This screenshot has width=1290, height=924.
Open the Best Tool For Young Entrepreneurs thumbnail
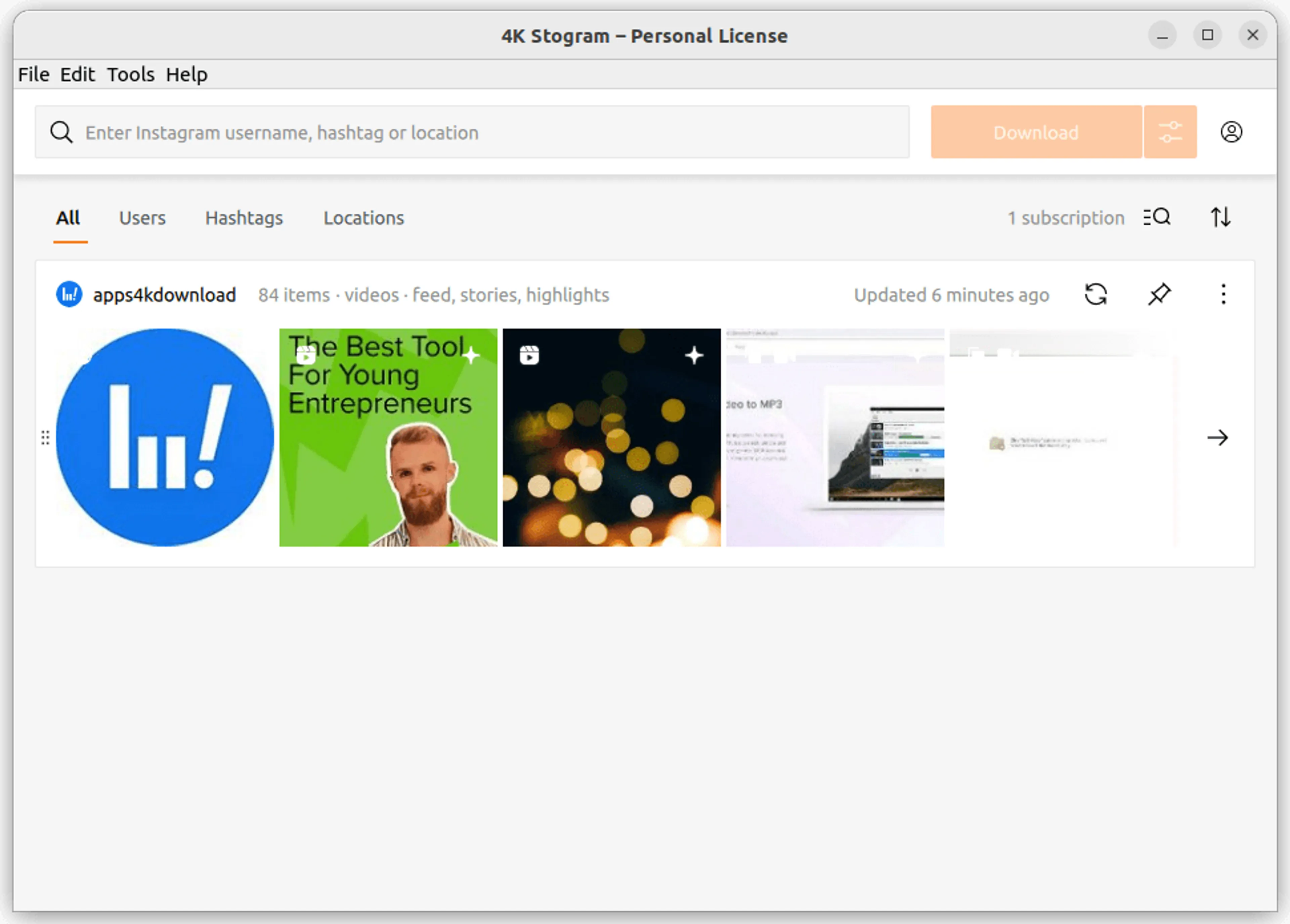pos(388,437)
